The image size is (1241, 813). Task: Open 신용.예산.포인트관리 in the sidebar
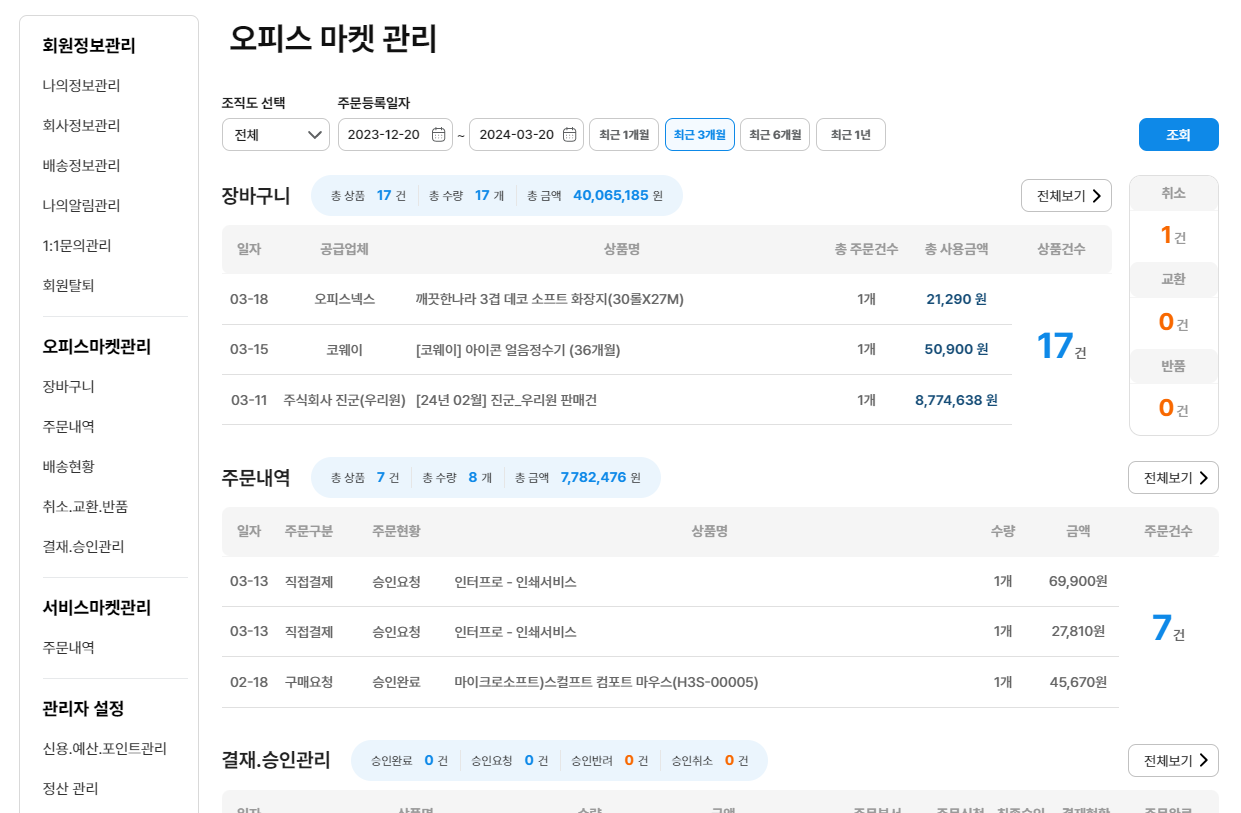click(x=104, y=748)
